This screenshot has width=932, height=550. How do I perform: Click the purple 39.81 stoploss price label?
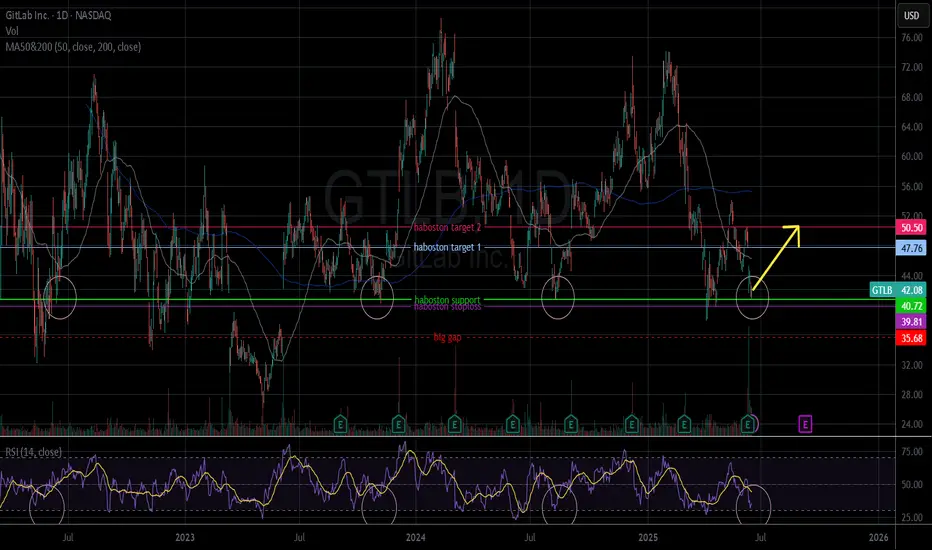pyautogui.click(x=911, y=322)
